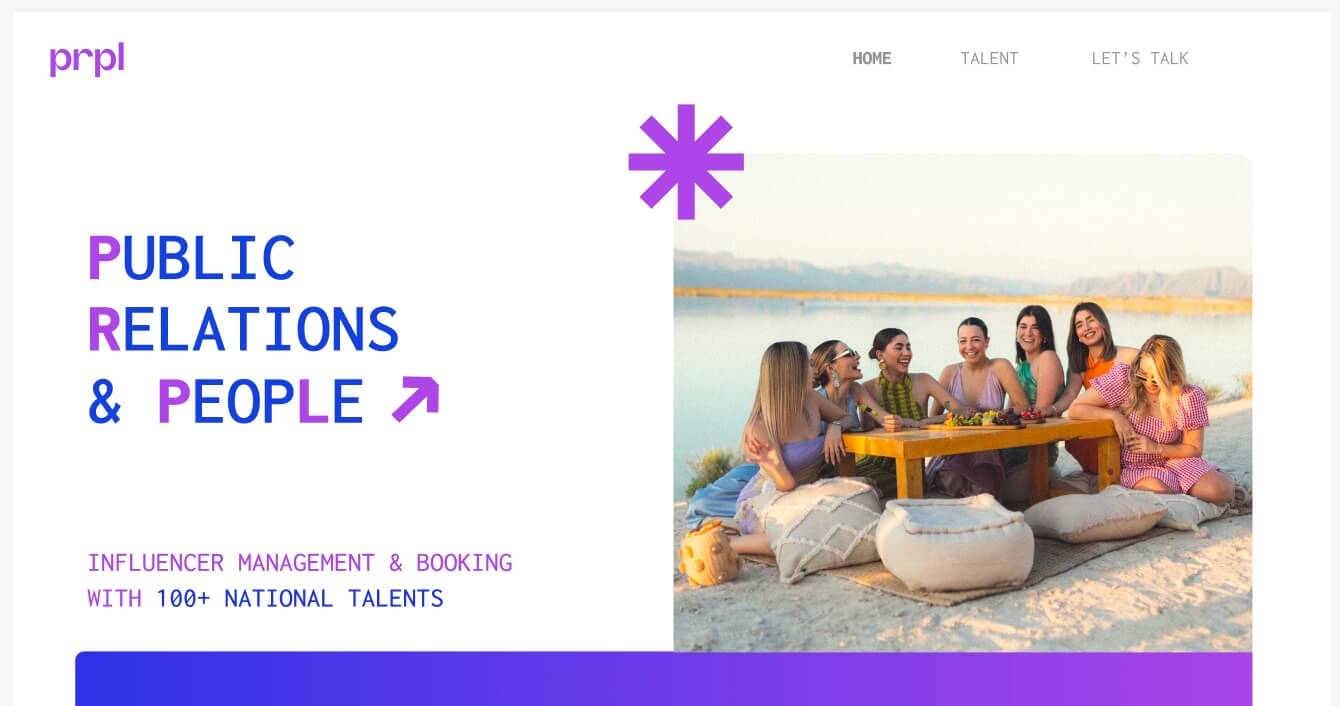This screenshot has width=1340, height=706.
Task: Open the LET'S TALK link
Action: (1139, 58)
